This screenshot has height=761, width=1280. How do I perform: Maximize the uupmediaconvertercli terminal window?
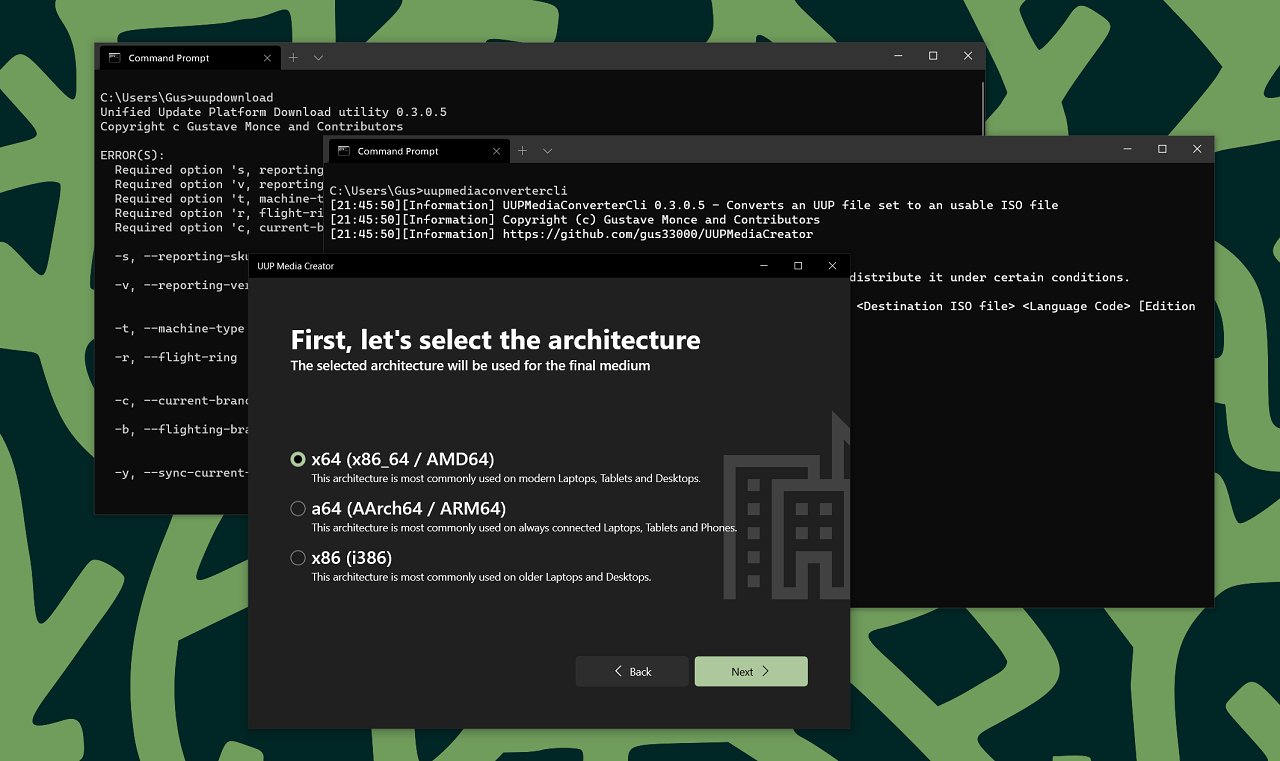[x=1162, y=149]
